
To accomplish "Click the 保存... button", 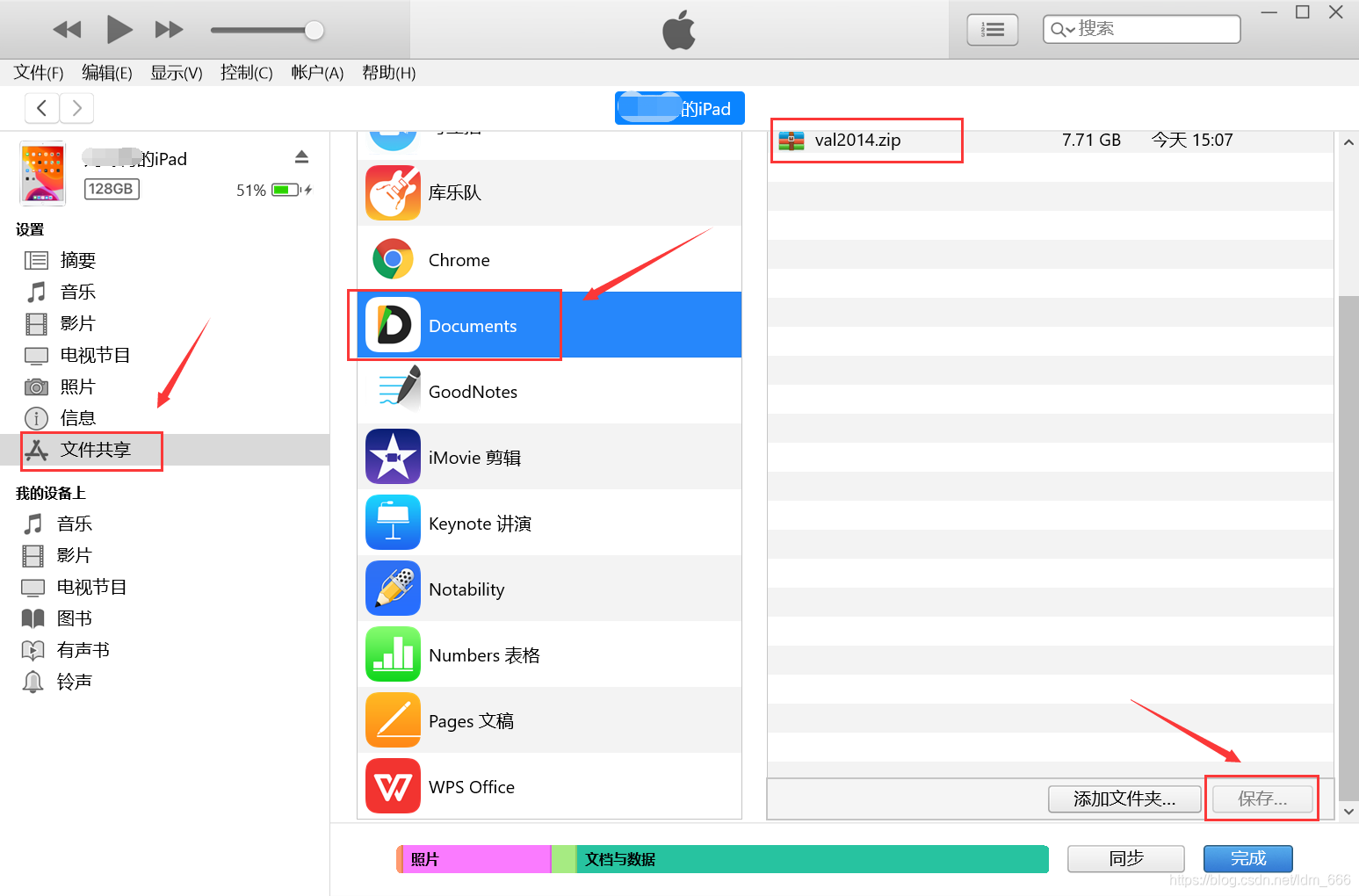I will tap(1262, 798).
